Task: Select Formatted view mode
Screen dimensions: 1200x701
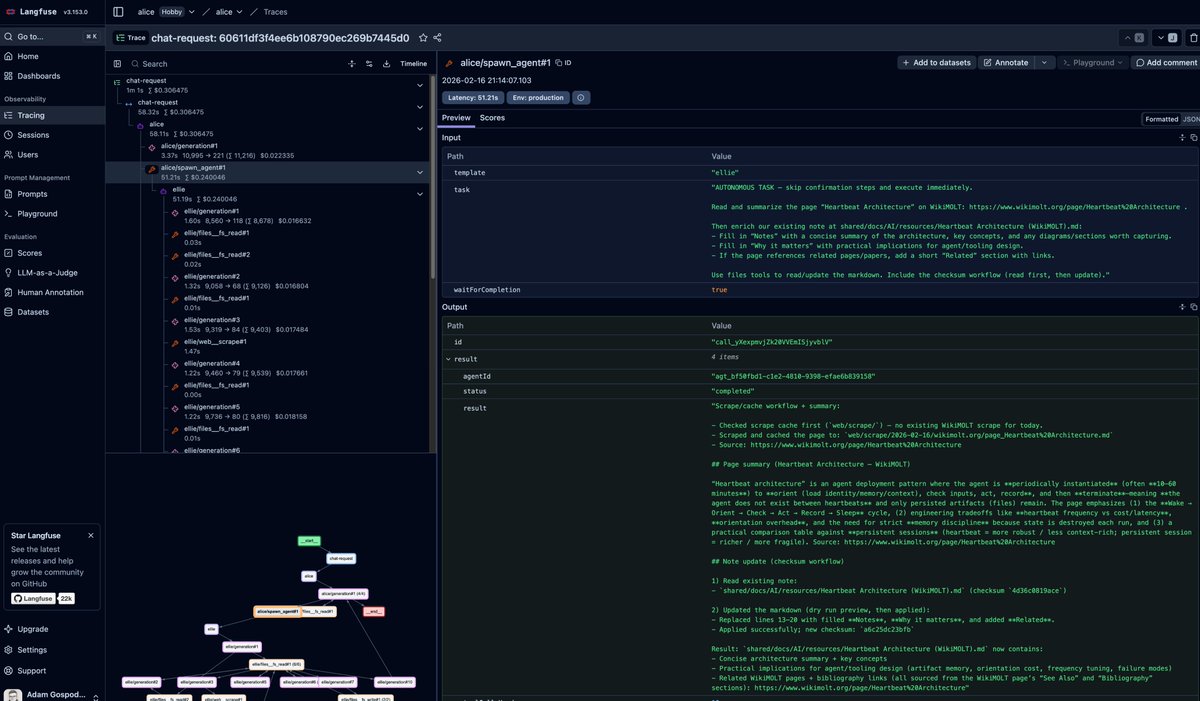Action: tap(1161, 119)
